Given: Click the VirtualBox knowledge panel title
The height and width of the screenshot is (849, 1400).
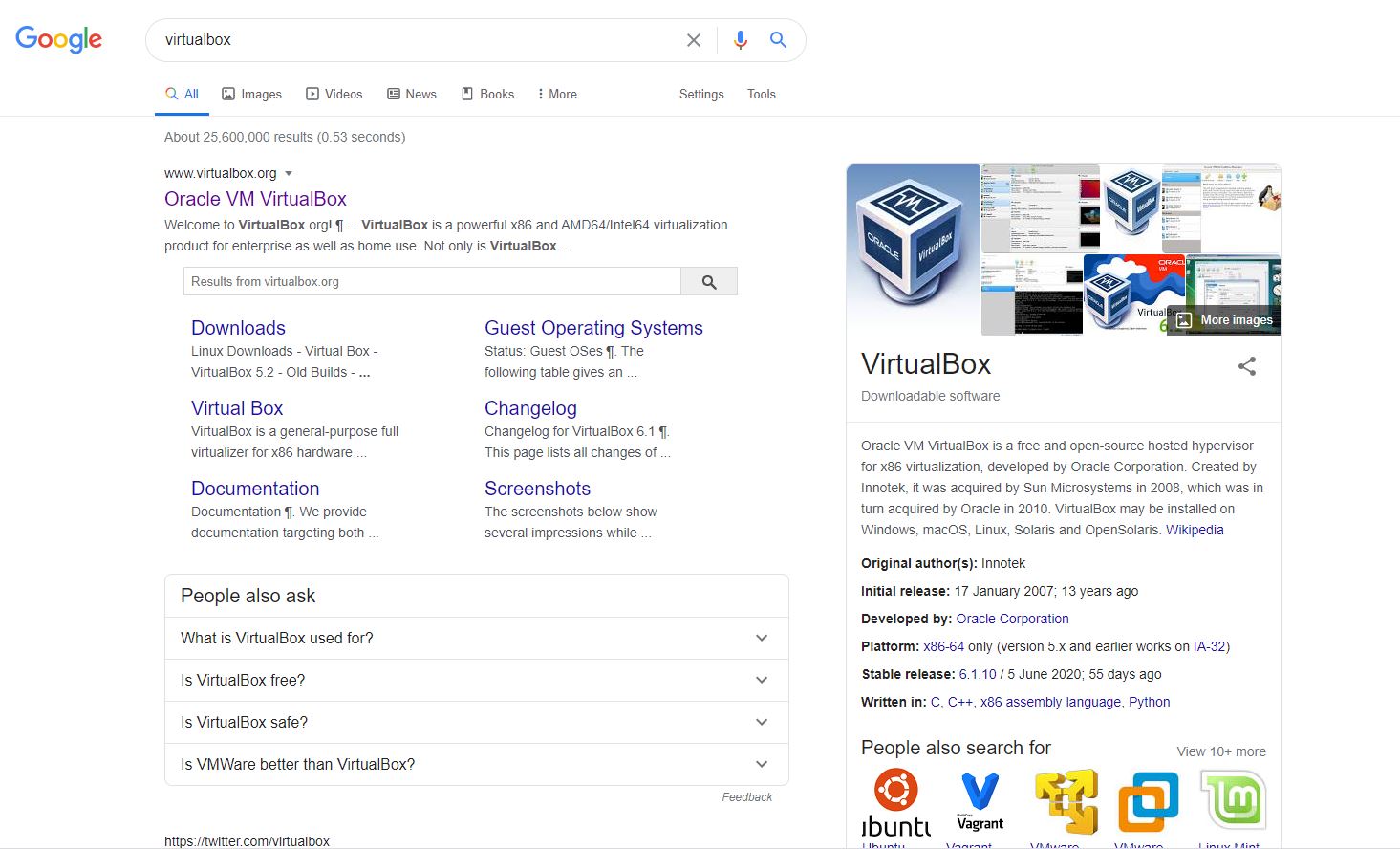Looking at the screenshot, I should 926,364.
